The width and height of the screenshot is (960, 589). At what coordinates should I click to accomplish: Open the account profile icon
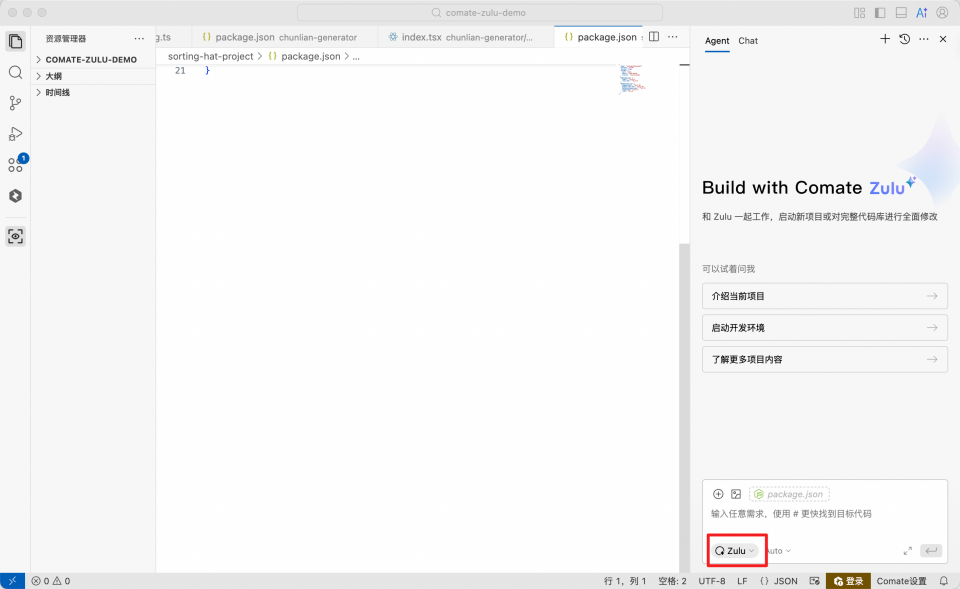coord(942,13)
